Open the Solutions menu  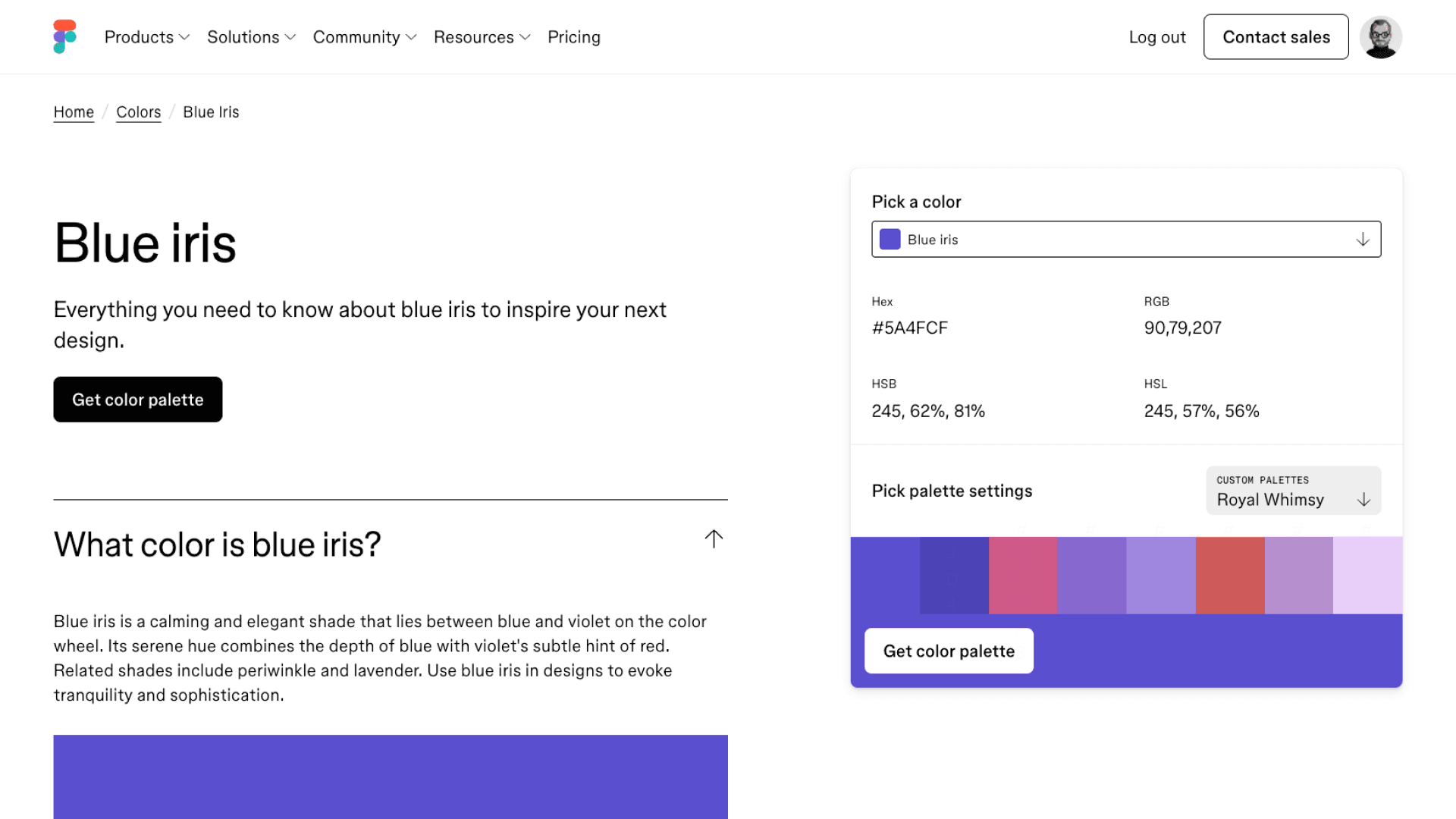click(x=251, y=37)
